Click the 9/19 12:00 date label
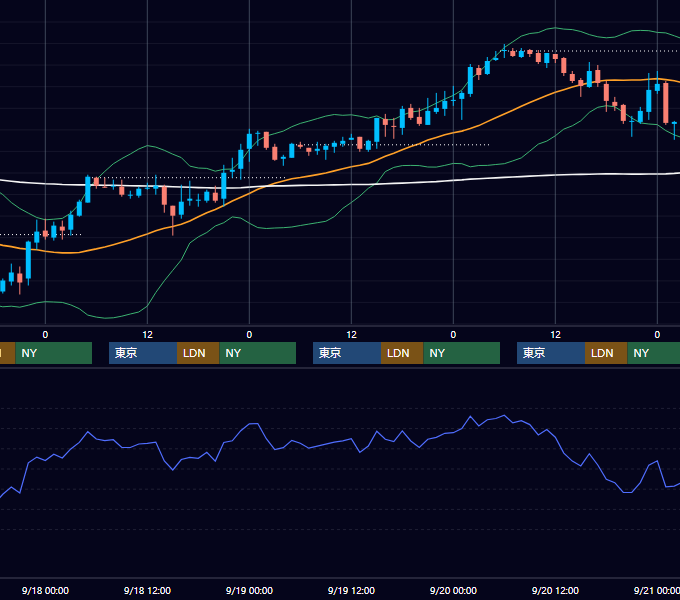This screenshot has height=600, width=680. [351, 590]
